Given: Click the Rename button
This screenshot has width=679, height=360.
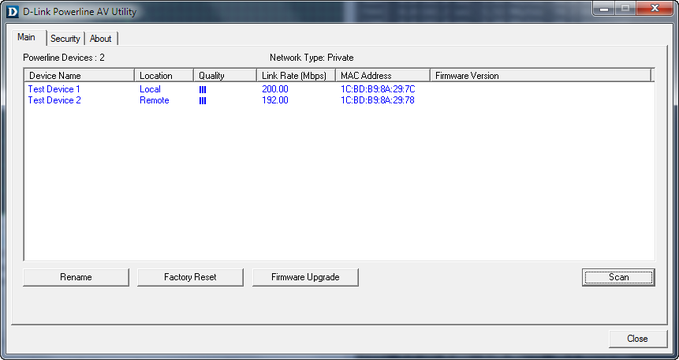Looking at the screenshot, I should (x=76, y=277).
